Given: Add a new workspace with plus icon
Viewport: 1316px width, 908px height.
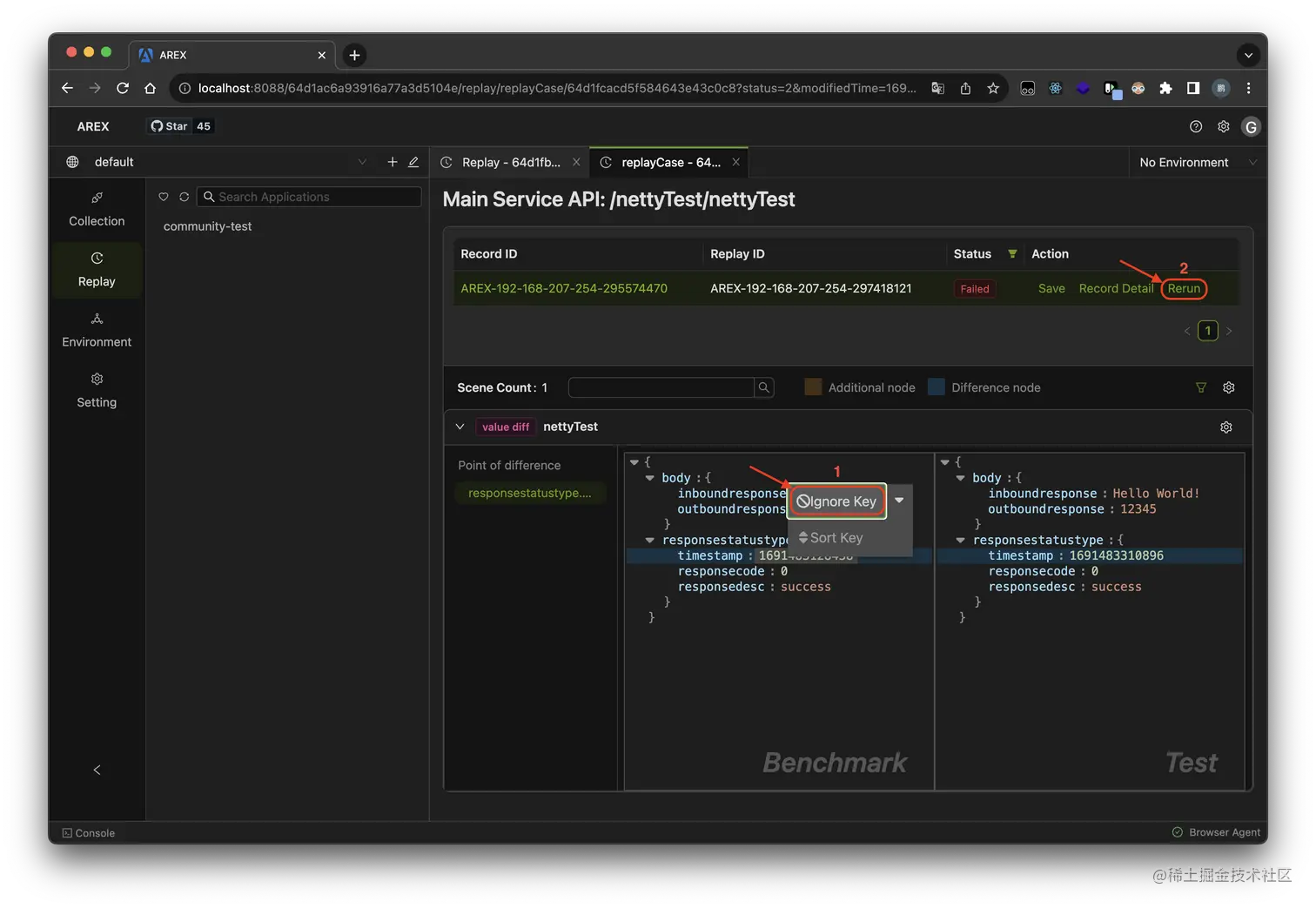Looking at the screenshot, I should (393, 162).
